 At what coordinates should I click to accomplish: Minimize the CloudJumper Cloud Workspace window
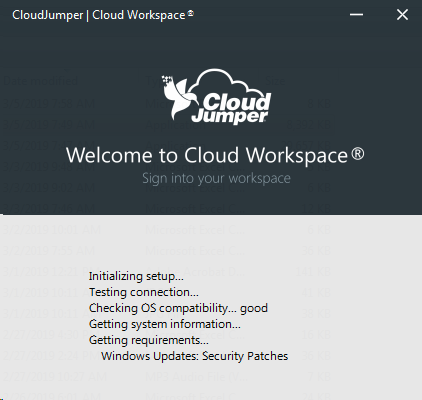[x=356, y=15]
